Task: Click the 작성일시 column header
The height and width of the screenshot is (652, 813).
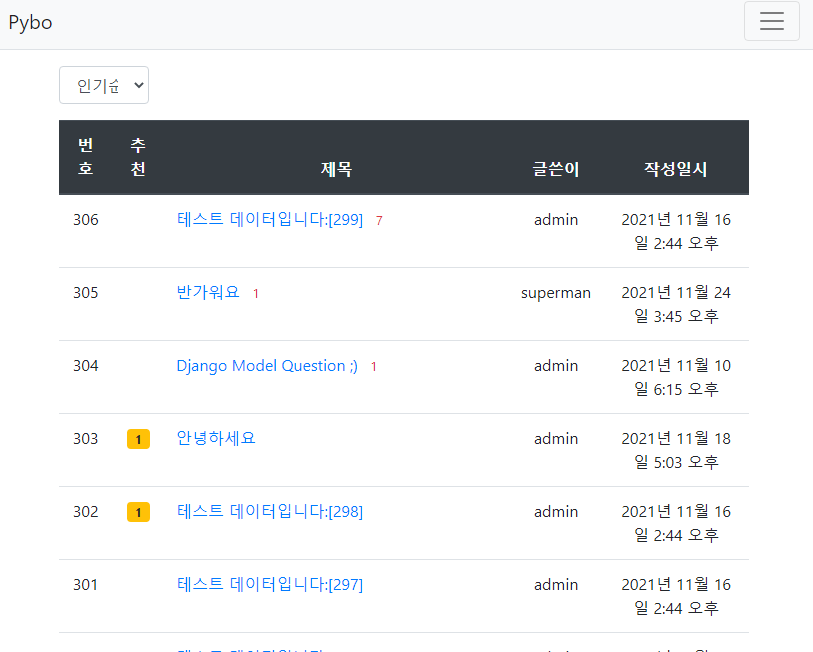Action: pyautogui.click(x=676, y=169)
